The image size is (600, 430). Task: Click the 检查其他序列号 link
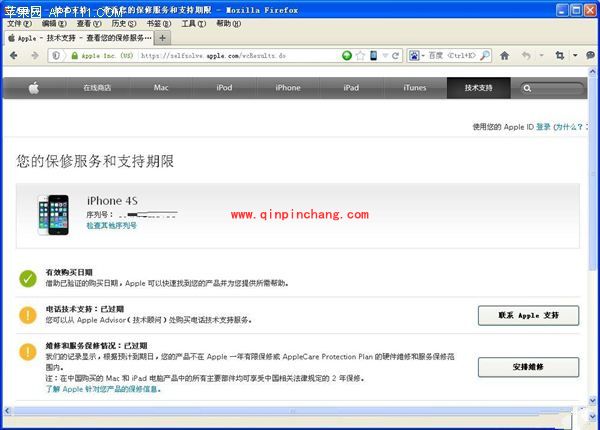[111, 226]
